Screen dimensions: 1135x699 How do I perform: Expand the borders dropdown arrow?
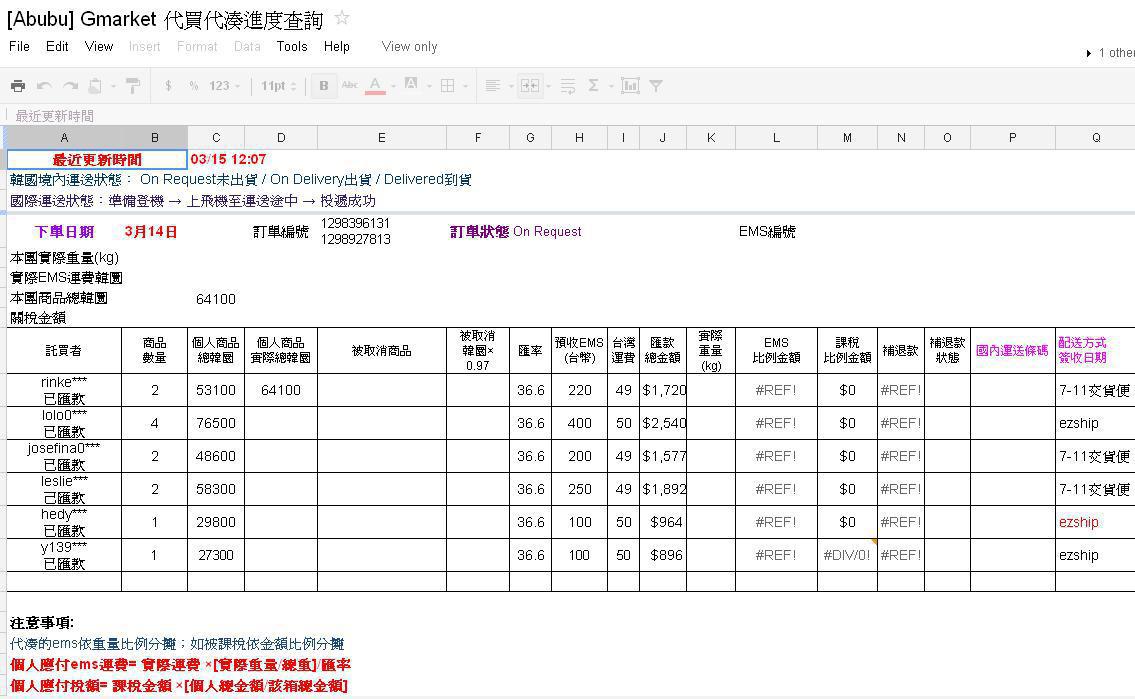(x=465, y=87)
